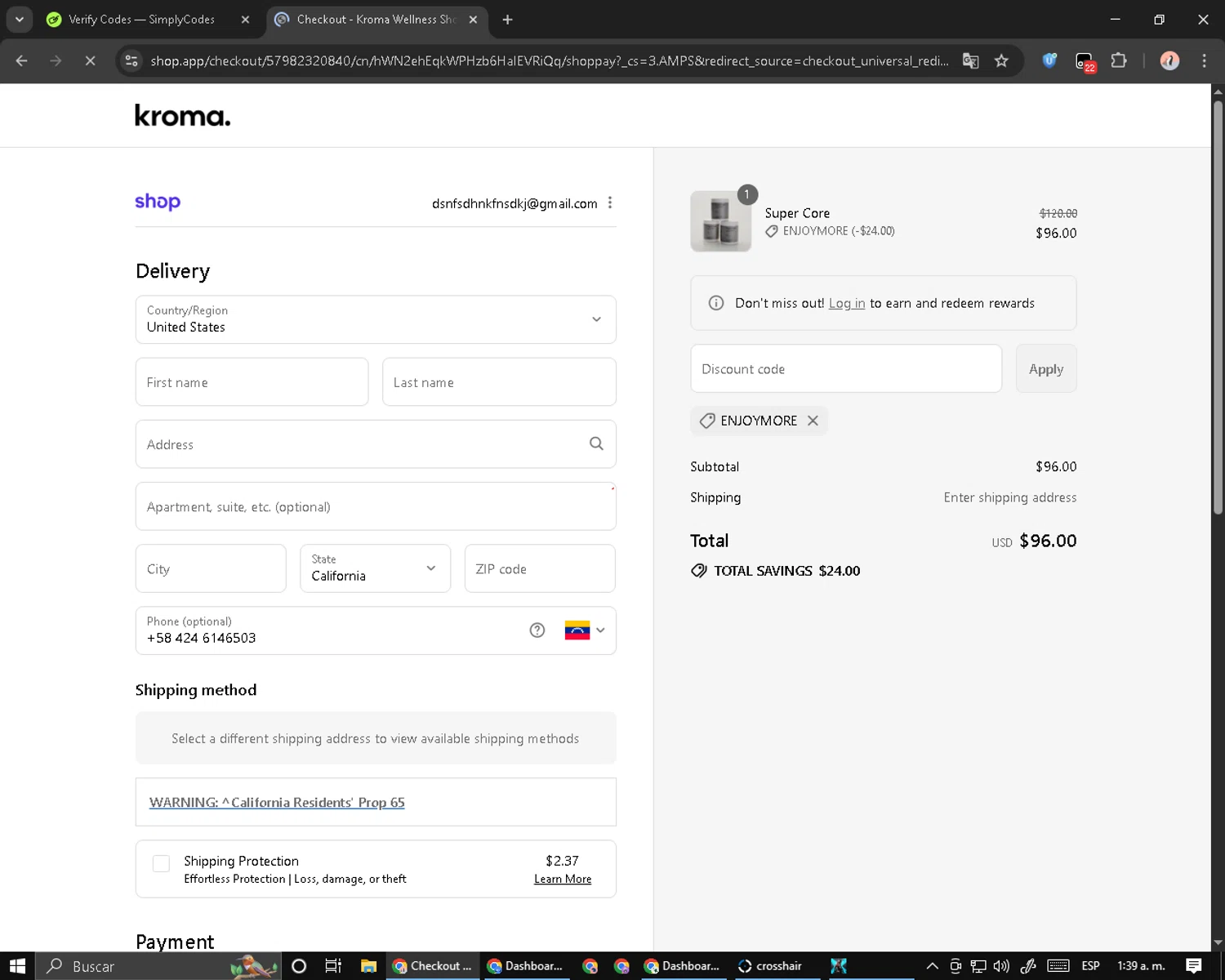Click the browser address bar URL

click(x=549, y=60)
